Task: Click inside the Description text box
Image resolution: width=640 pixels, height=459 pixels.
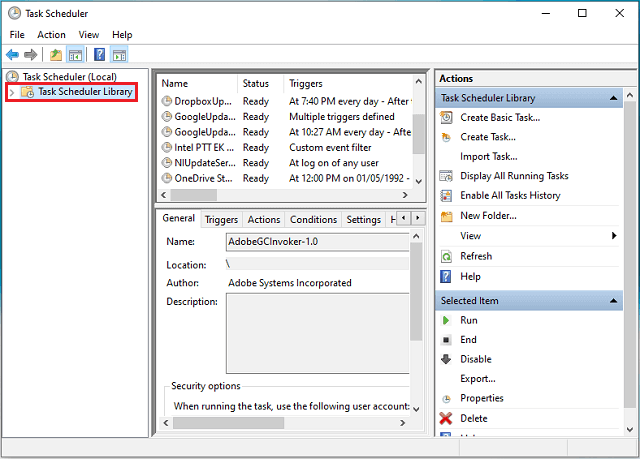Action: click(x=317, y=333)
